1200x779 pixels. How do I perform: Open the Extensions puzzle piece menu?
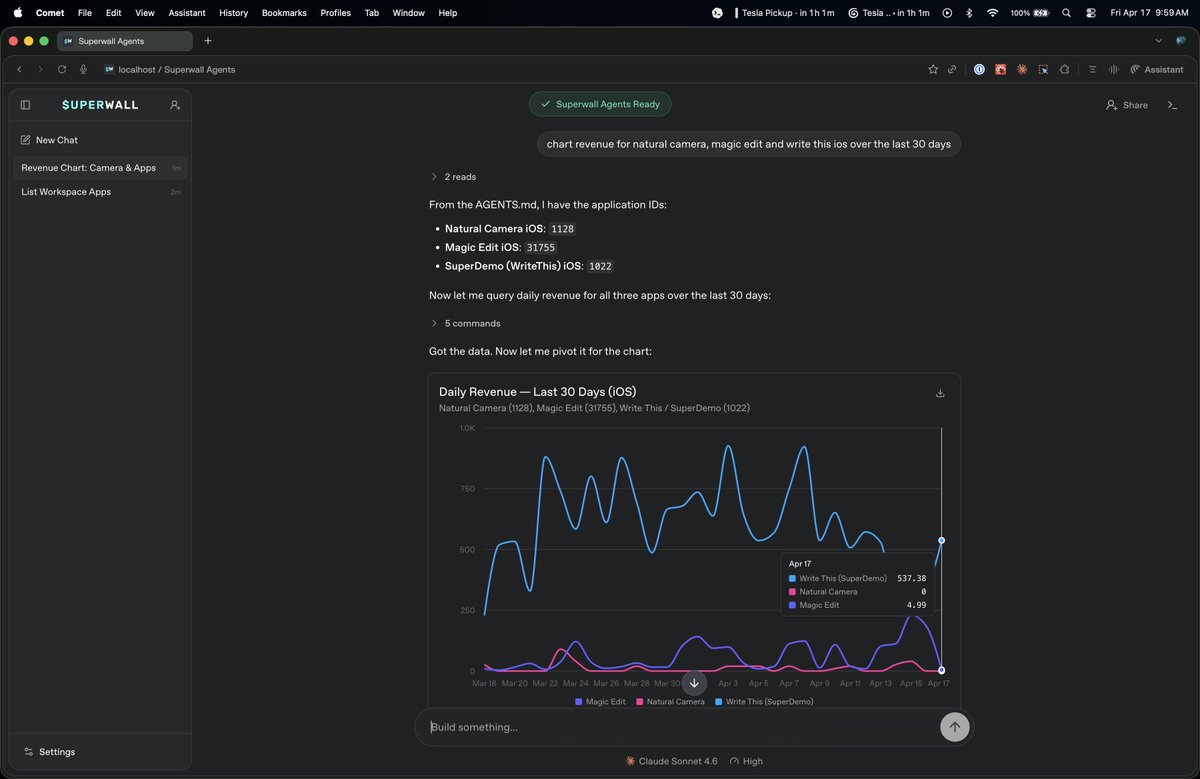1064,69
